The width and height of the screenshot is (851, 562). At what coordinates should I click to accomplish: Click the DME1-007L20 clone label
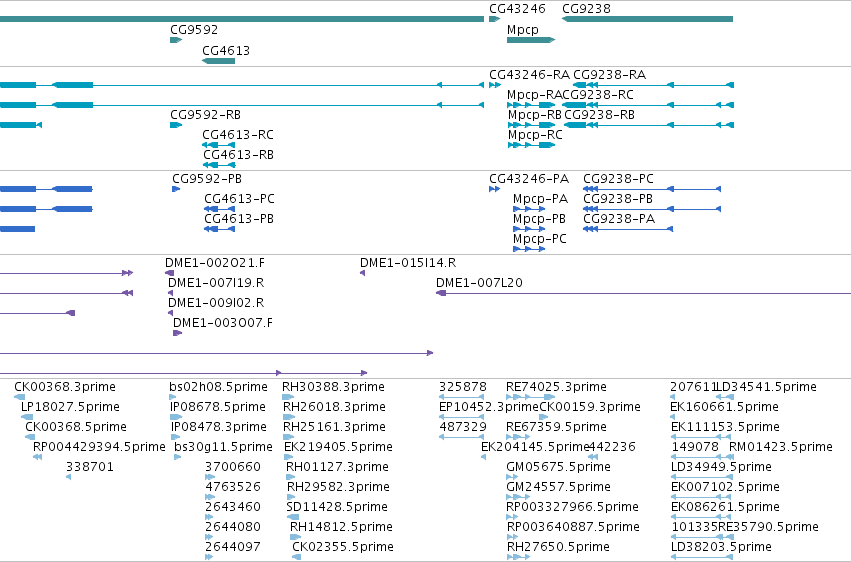479,283
